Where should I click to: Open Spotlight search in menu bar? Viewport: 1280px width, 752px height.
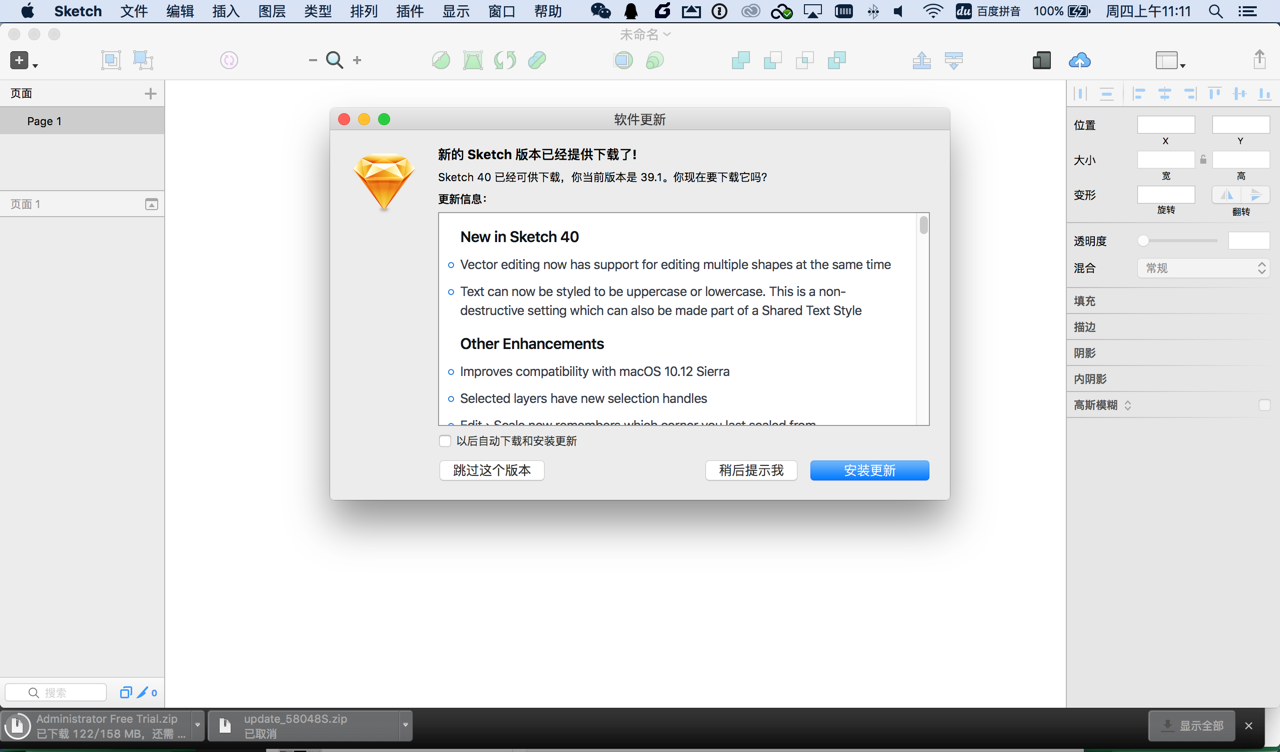(x=1215, y=11)
